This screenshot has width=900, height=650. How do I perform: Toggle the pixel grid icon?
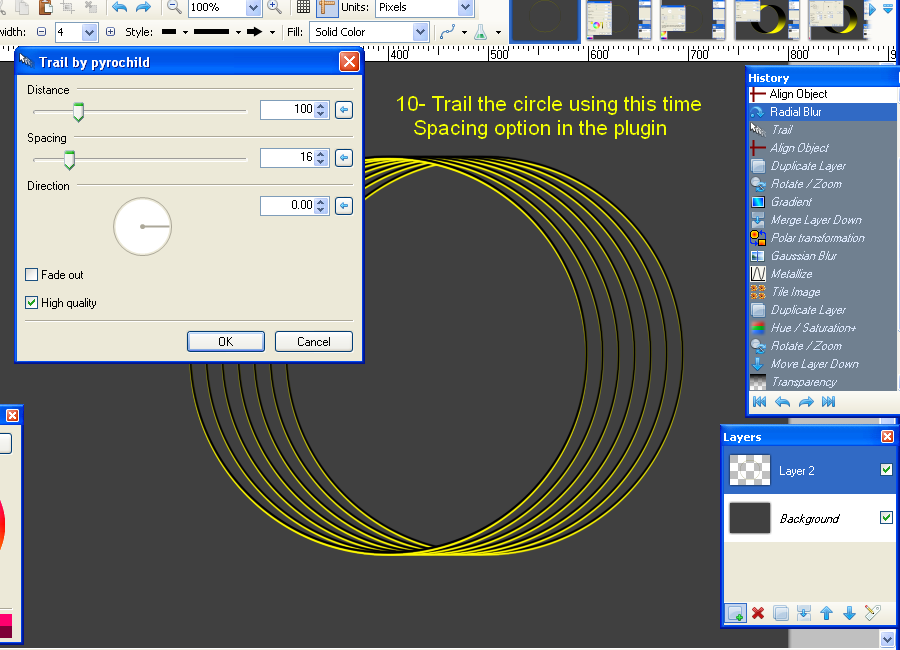[303, 7]
